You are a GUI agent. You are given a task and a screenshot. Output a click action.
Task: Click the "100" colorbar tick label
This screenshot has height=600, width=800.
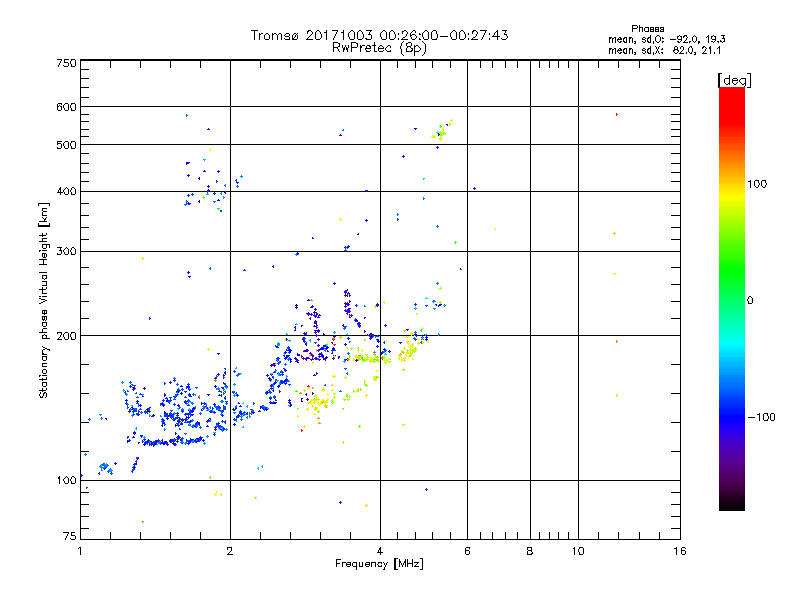[x=757, y=184]
